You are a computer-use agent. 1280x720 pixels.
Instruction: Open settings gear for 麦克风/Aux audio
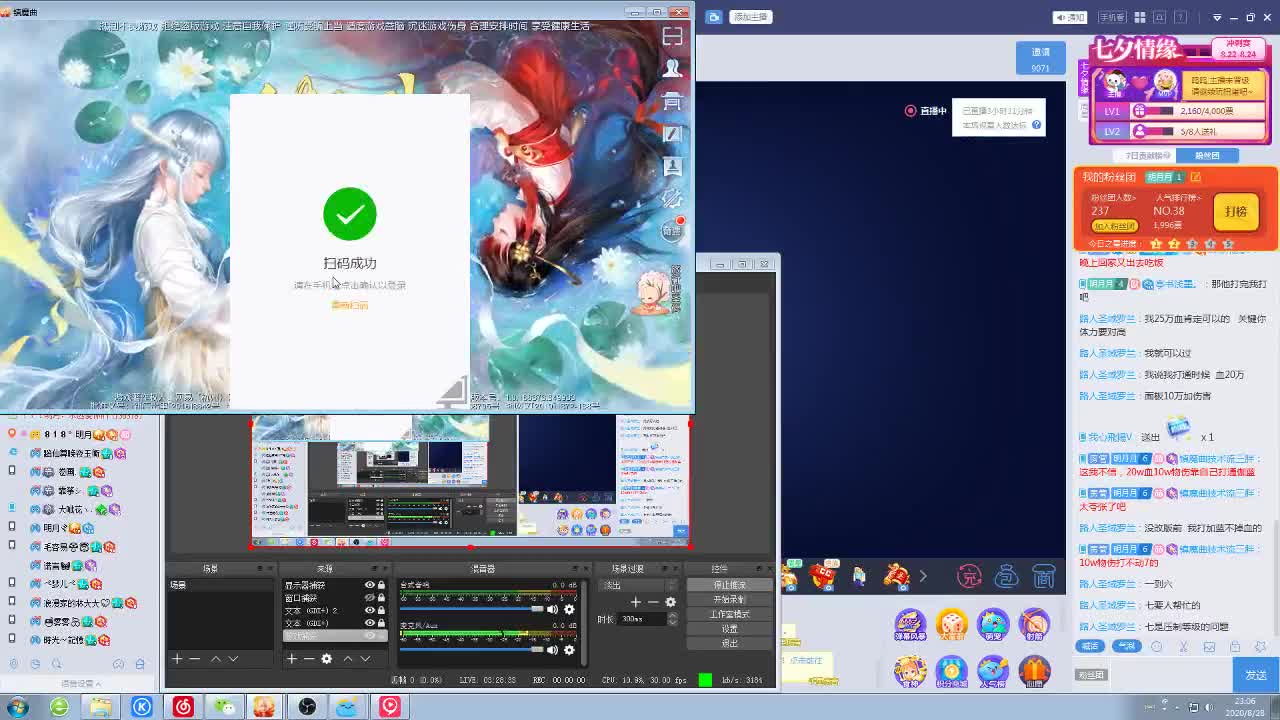pyautogui.click(x=569, y=650)
